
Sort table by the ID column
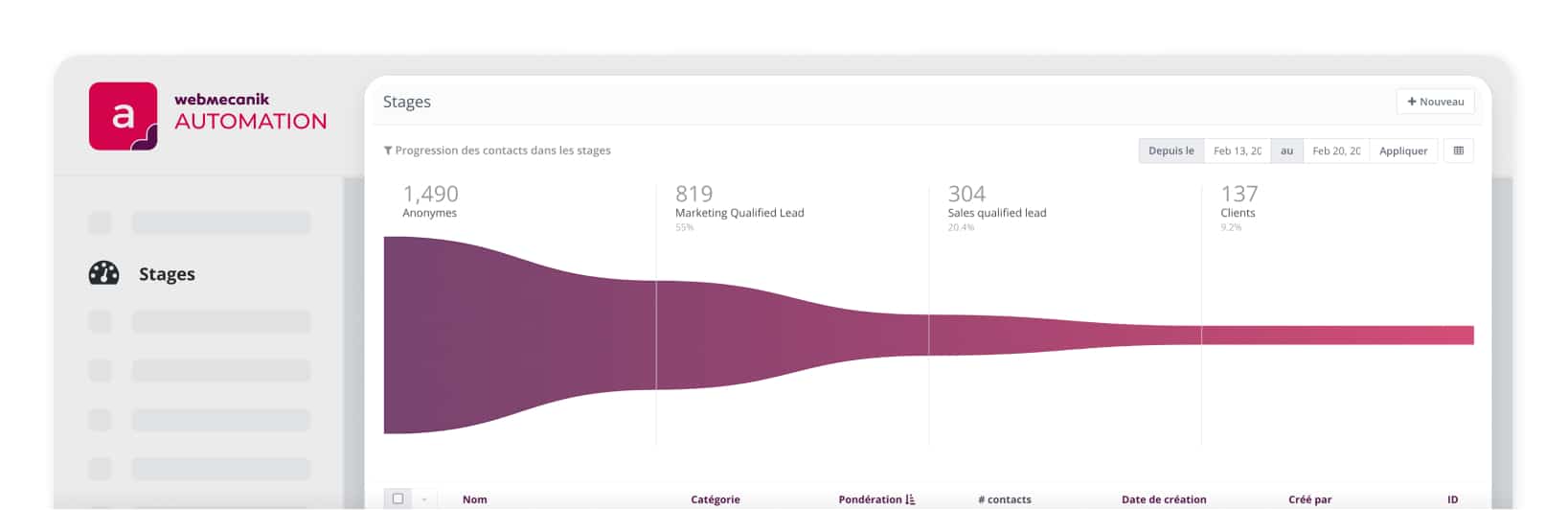pyautogui.click(x=1452, y=499)
